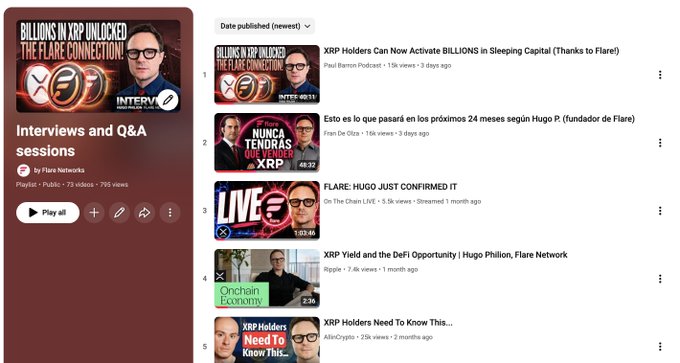The image size is (680, 363).
Task: Open video XRP Holders Can Now Activate BILLIONS title
Action: 471,51
